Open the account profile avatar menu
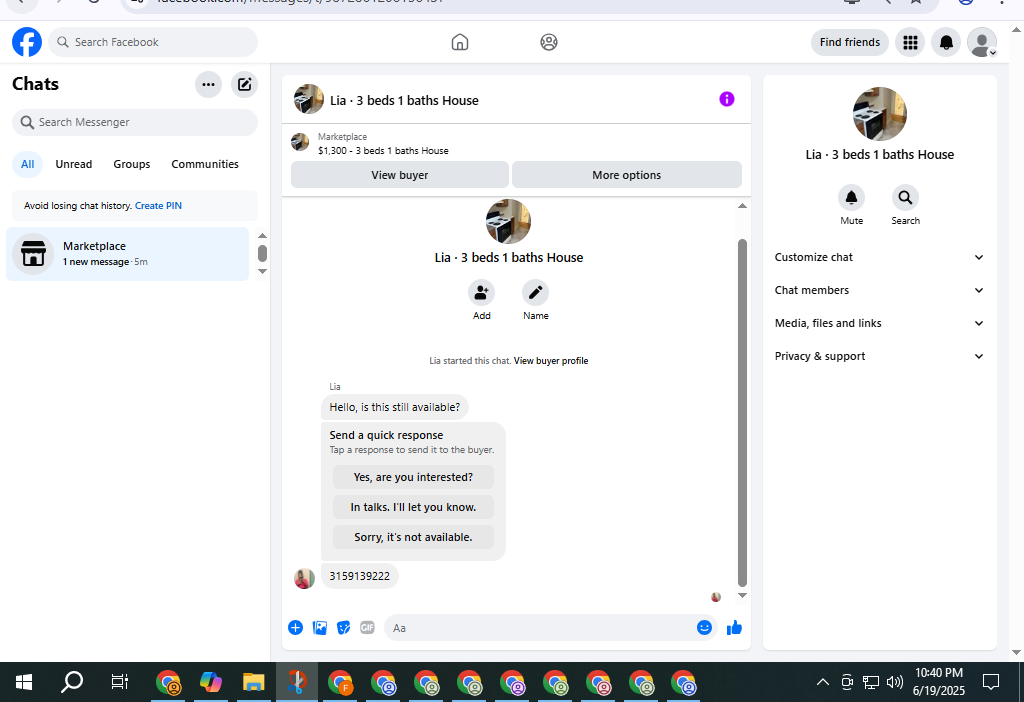 tap(982, 42)
